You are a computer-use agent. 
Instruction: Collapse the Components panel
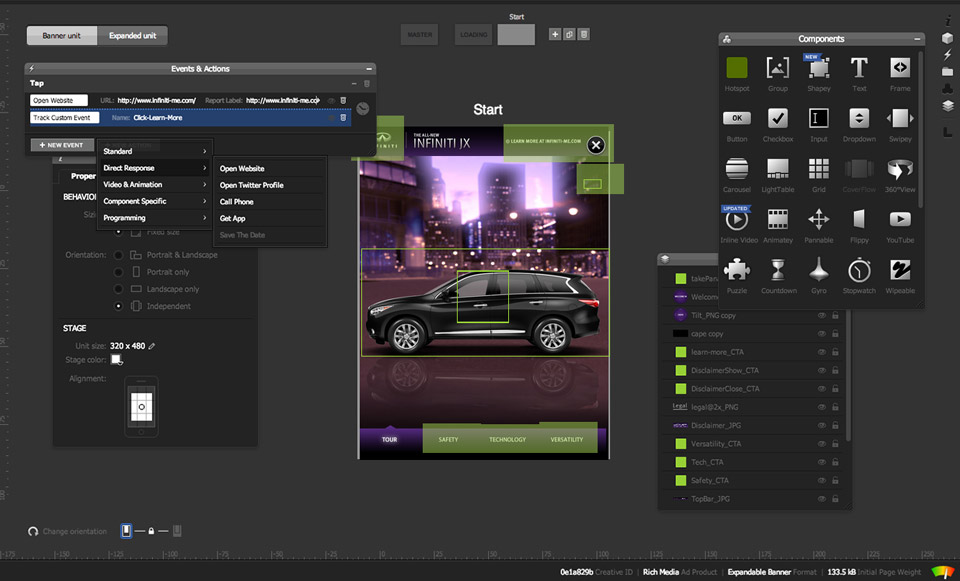pos(917,39)
